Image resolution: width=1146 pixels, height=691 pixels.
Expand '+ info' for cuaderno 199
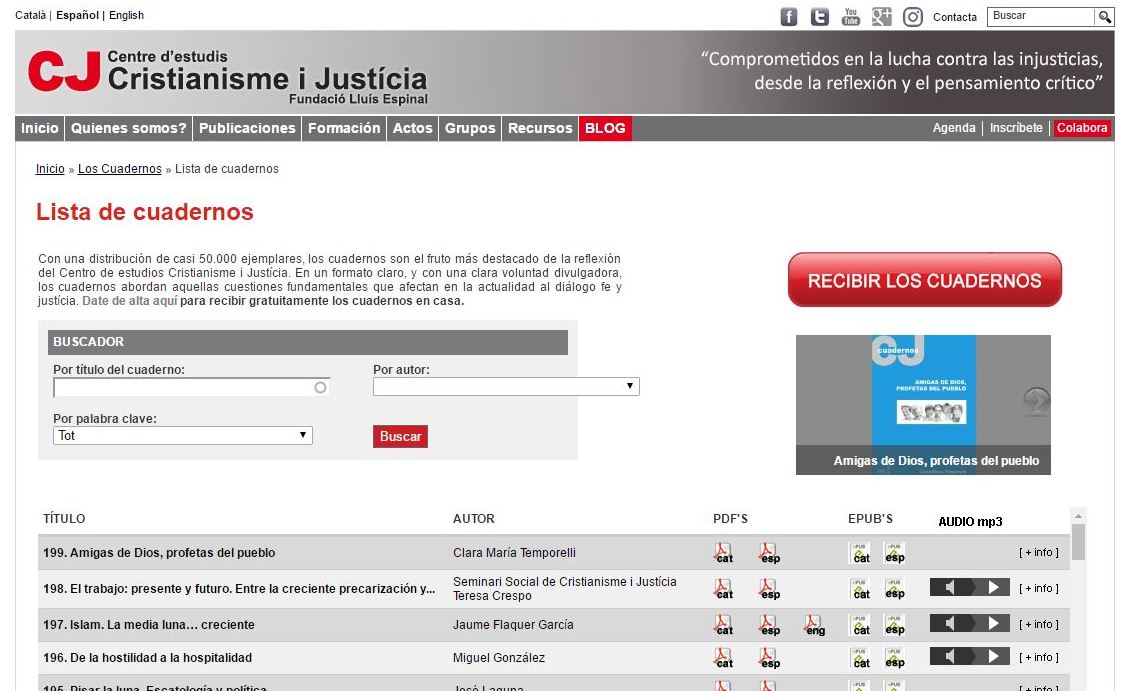click(x=1038, y=553)
